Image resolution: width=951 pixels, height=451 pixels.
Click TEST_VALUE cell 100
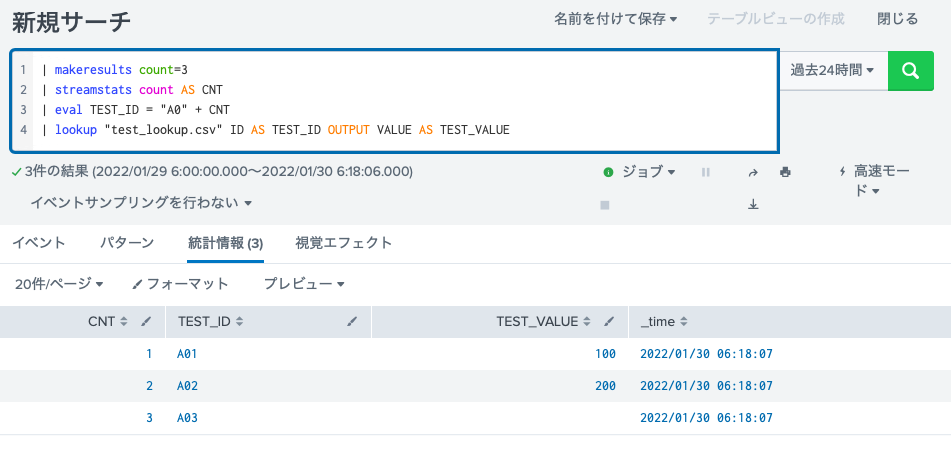coord(605,354)
